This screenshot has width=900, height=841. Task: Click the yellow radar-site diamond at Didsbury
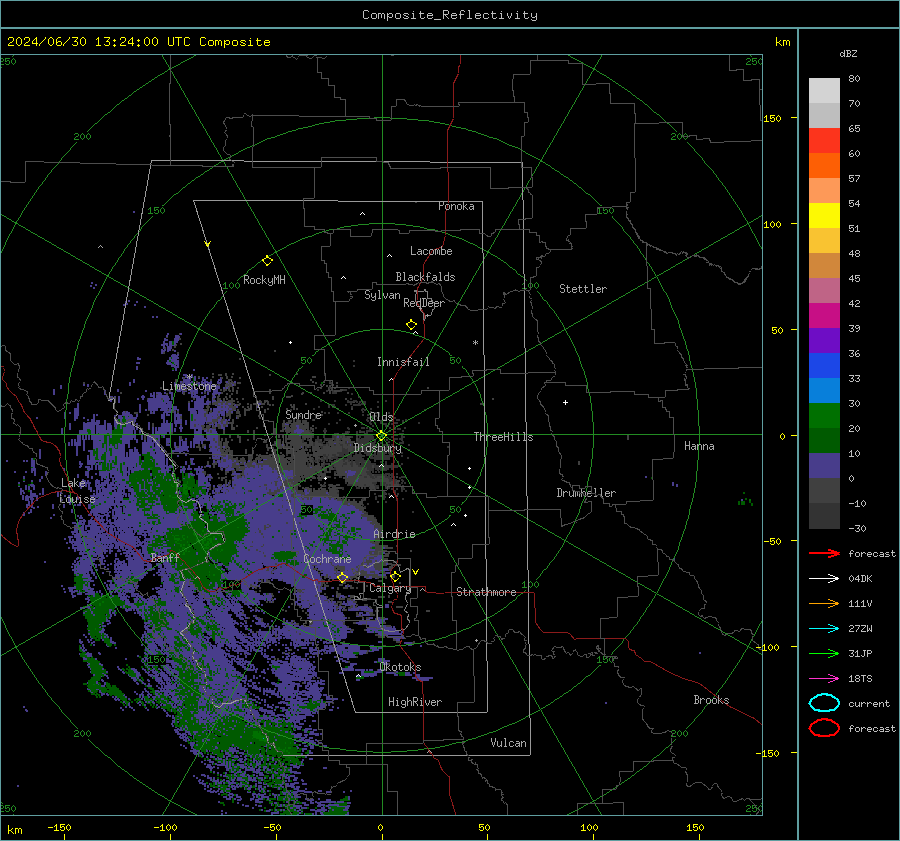tap(381, 436)
